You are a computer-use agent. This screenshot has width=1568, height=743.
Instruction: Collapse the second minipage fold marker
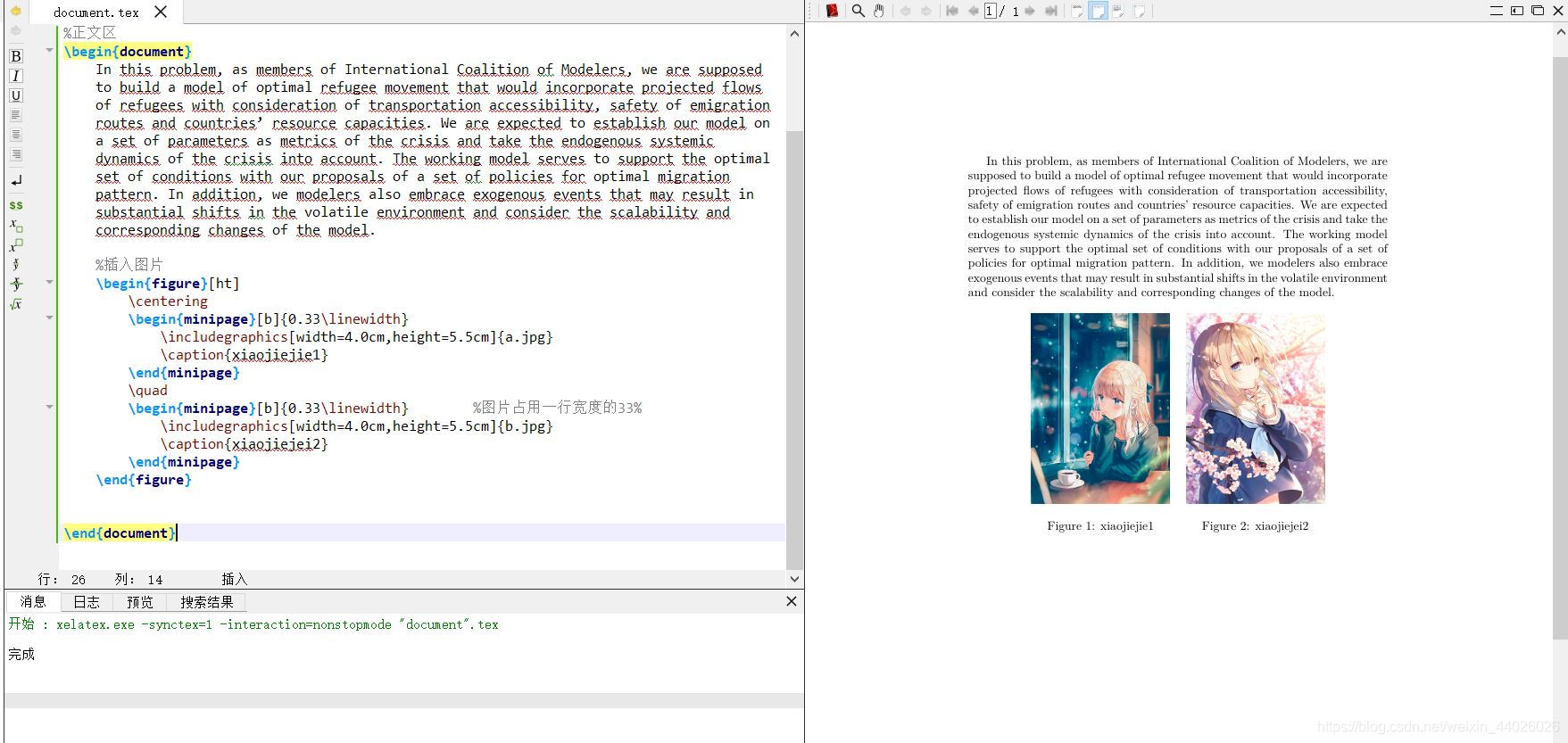(50, 407)
